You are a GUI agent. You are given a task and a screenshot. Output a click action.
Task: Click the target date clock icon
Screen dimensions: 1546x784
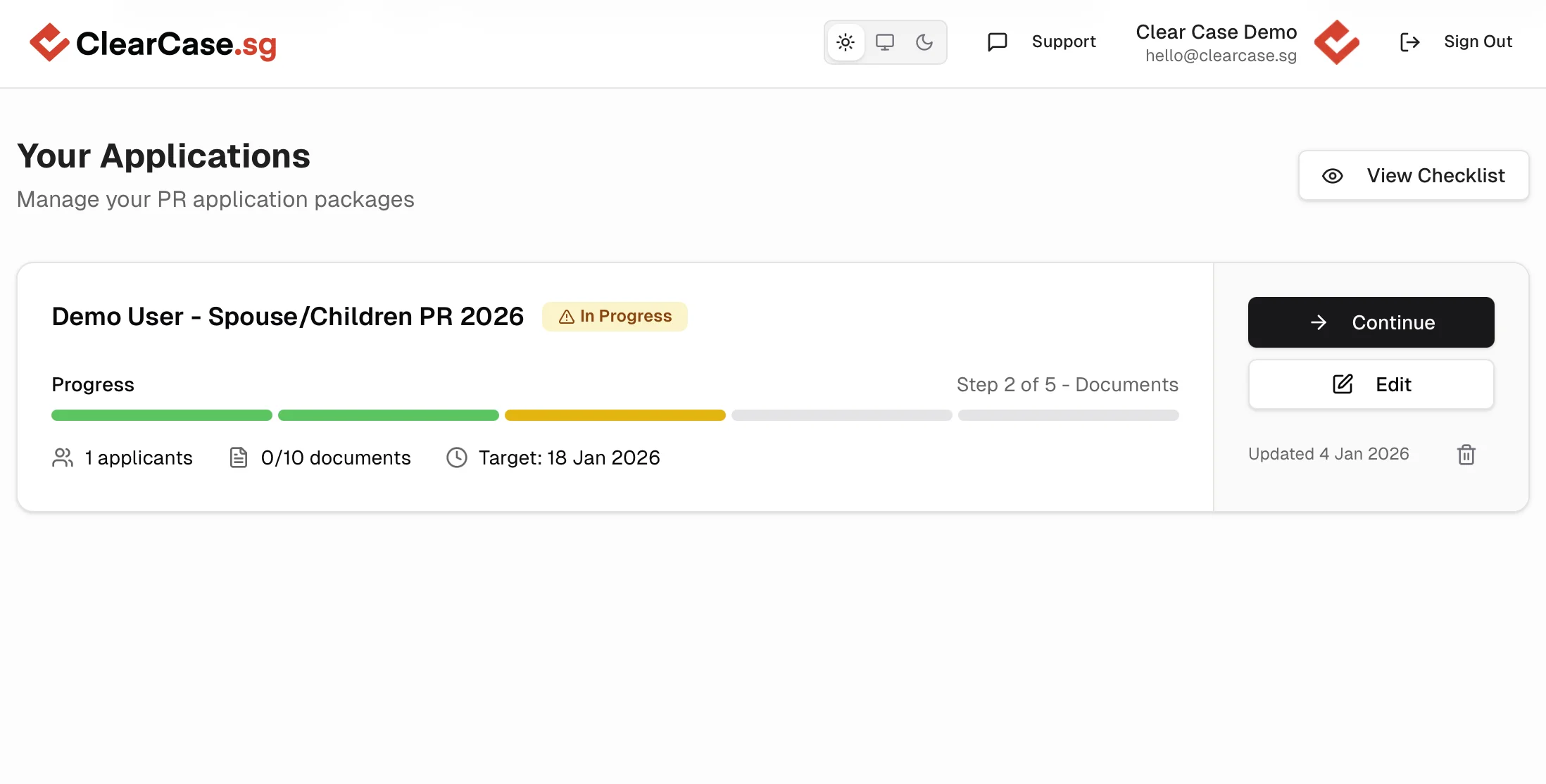click(x=457, y=458)
